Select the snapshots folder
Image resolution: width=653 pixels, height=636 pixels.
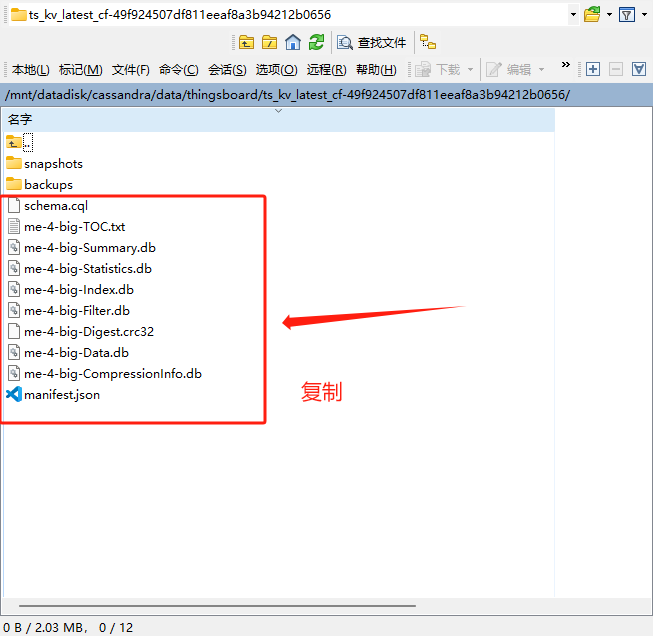45,164
